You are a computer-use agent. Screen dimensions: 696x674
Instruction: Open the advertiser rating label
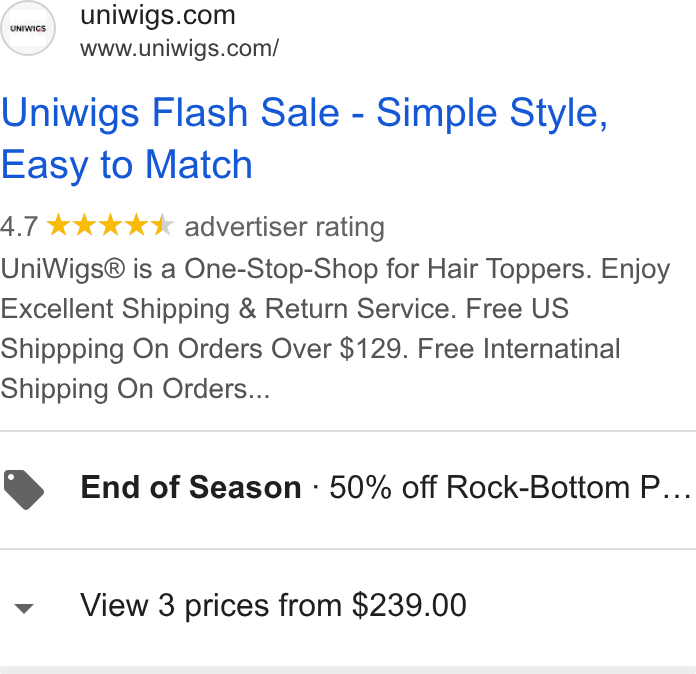[x=285, y=227]
